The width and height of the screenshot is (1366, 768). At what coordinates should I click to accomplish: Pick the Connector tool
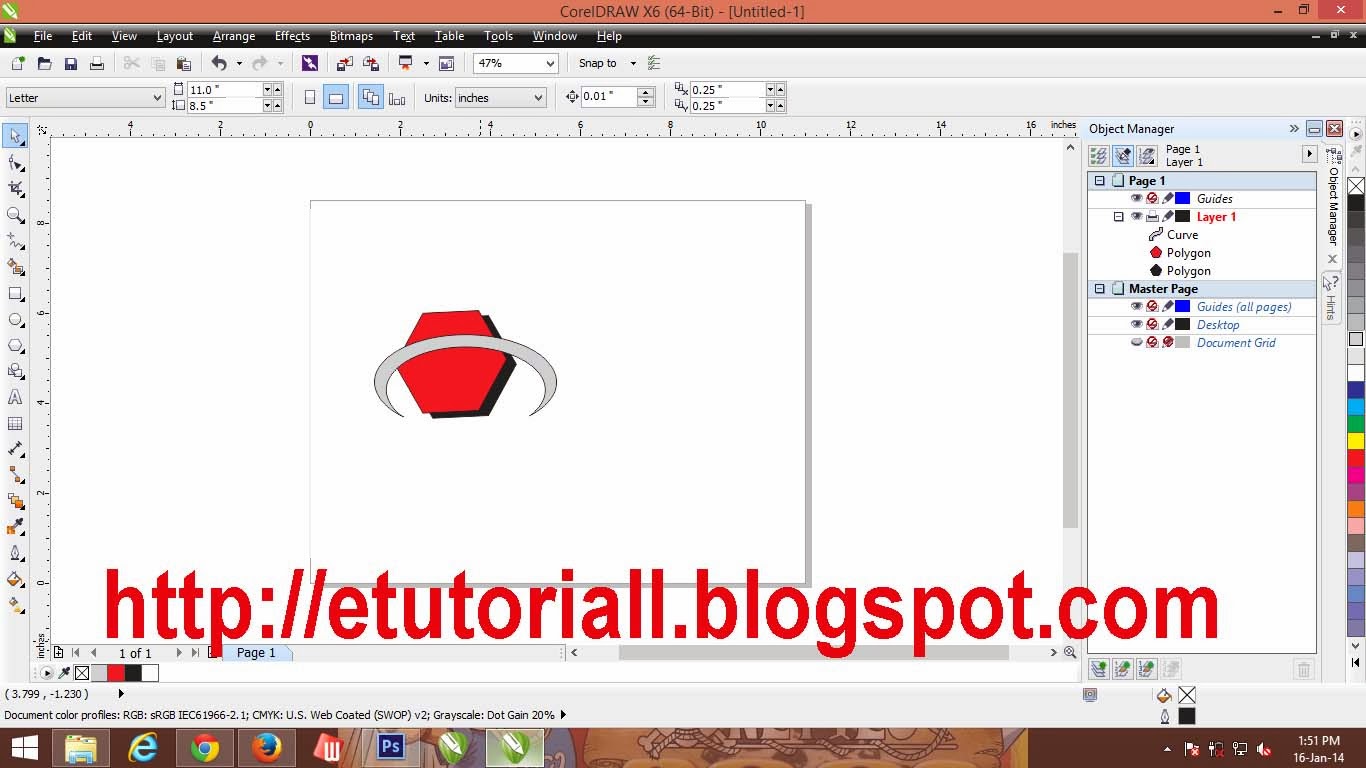click(x=15, y=475)
